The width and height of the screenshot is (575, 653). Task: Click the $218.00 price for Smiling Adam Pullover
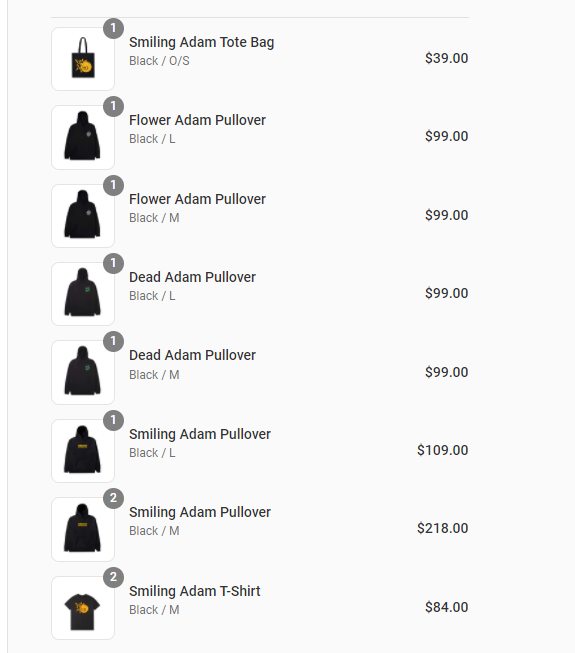pos(443,528)
